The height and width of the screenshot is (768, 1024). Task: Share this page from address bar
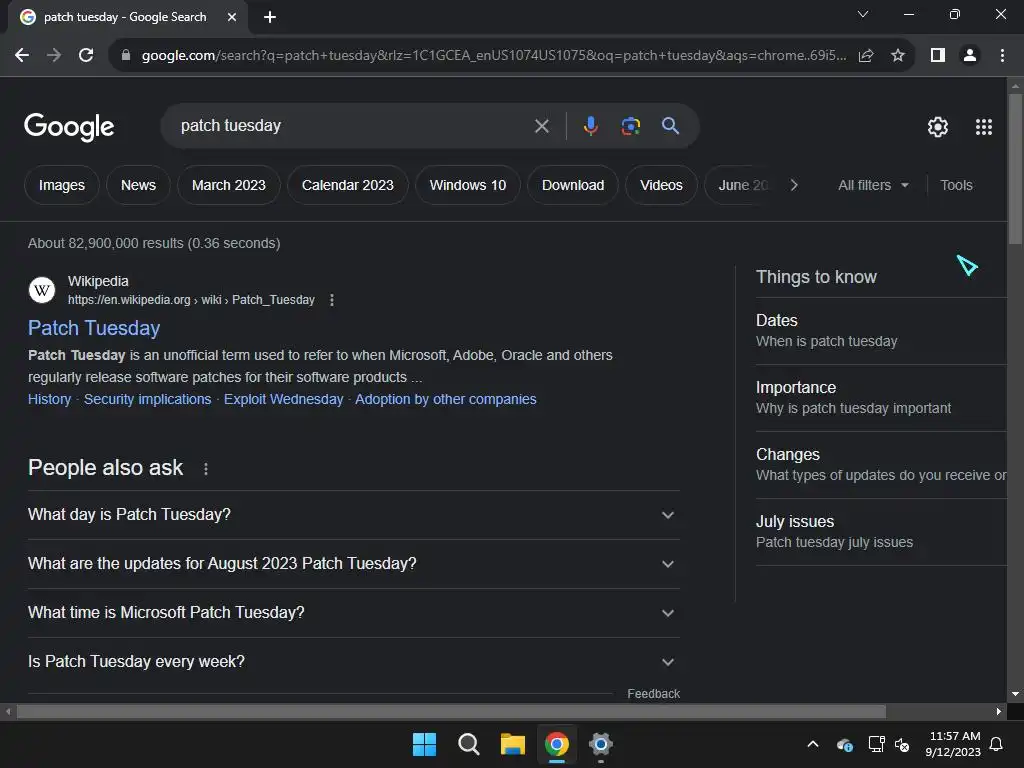click(x=866, y=56)
